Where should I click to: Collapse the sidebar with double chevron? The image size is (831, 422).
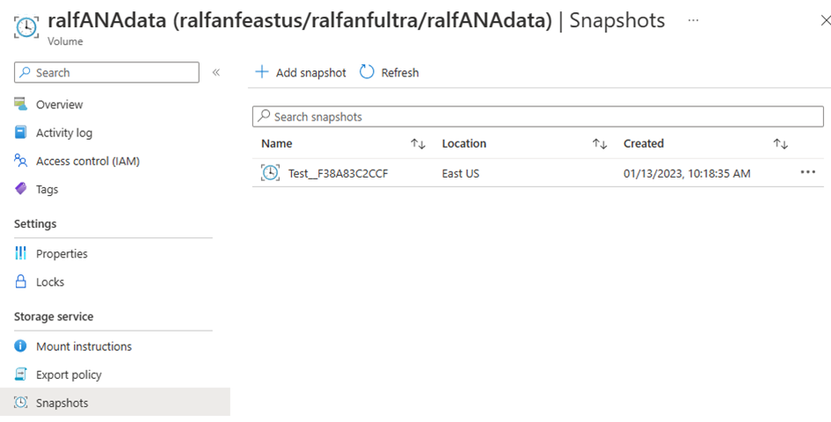pyautogui.click(x=216, y=73)
